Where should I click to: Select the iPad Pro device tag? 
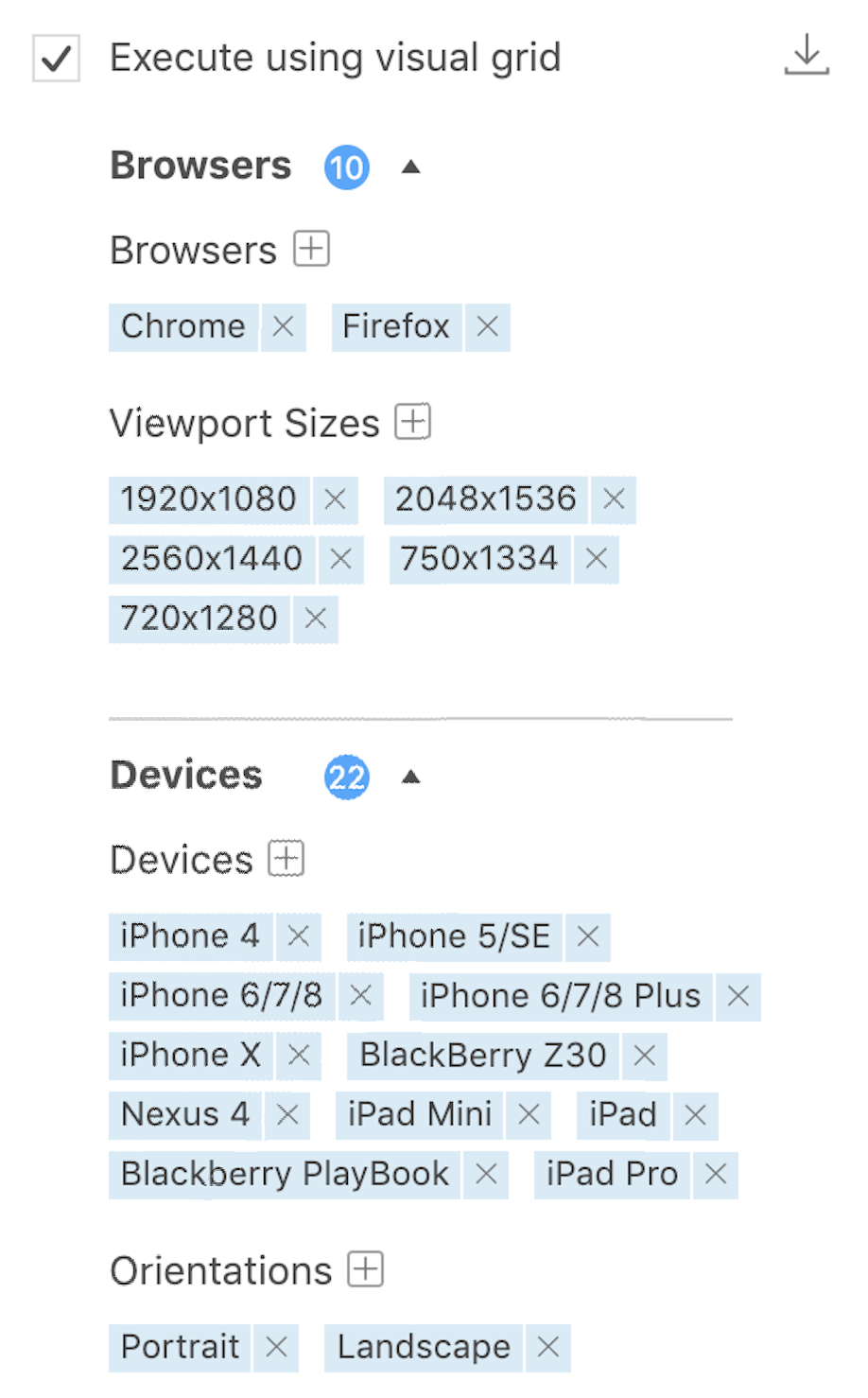612,1174
